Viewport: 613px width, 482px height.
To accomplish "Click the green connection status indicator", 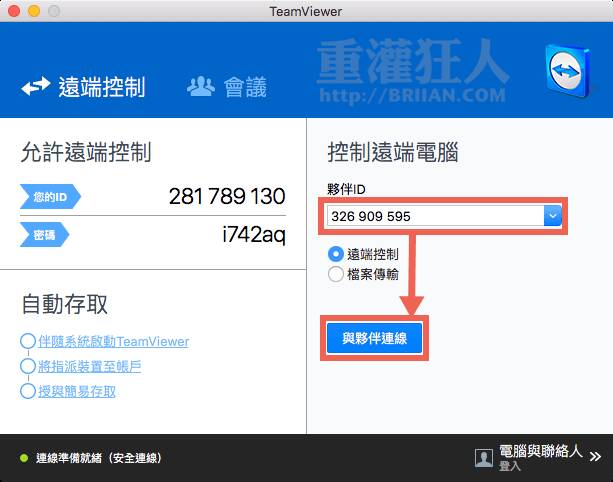I will tap(24, 458).
